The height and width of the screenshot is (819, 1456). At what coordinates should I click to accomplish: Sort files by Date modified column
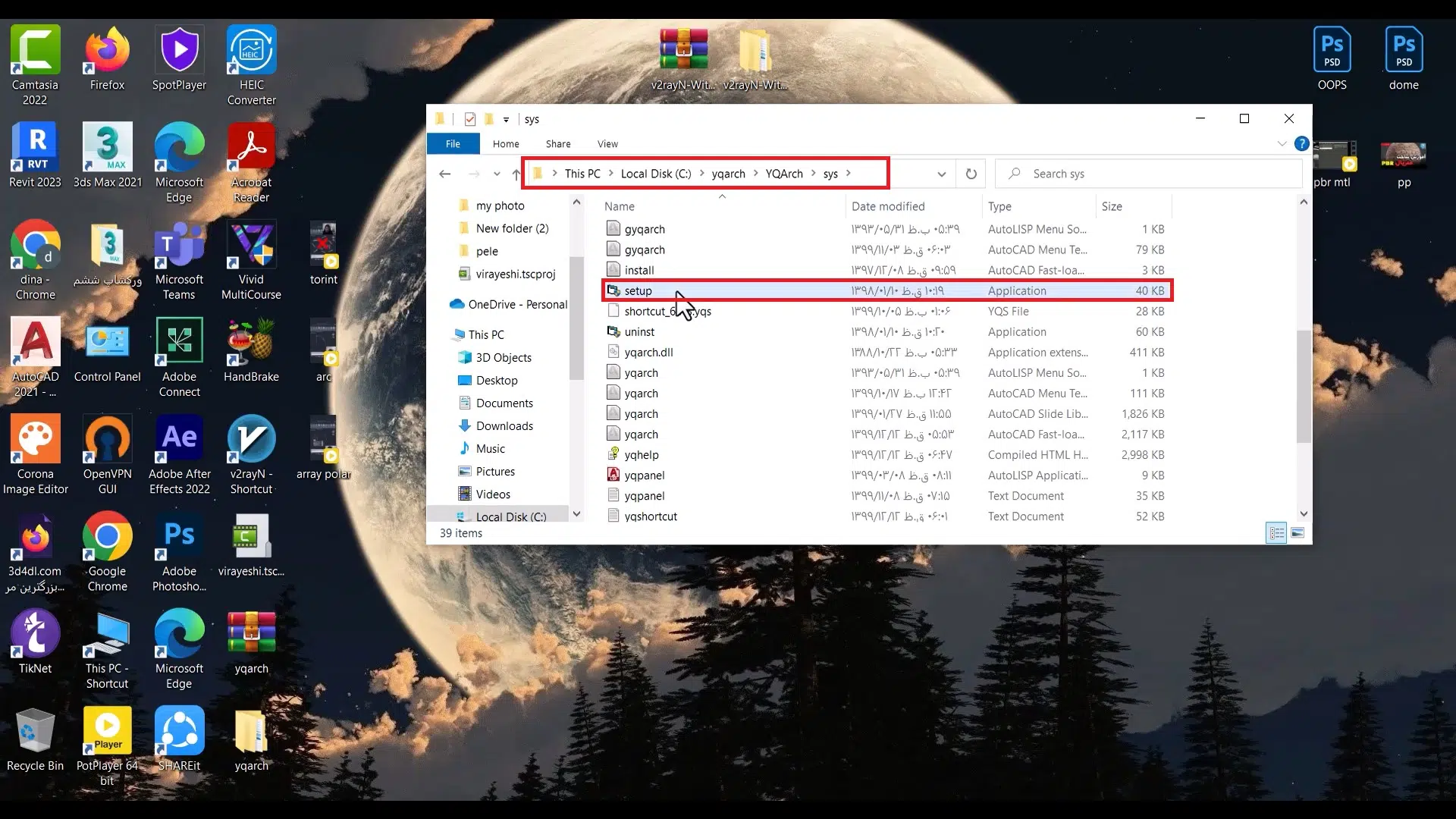pos(887,206)
